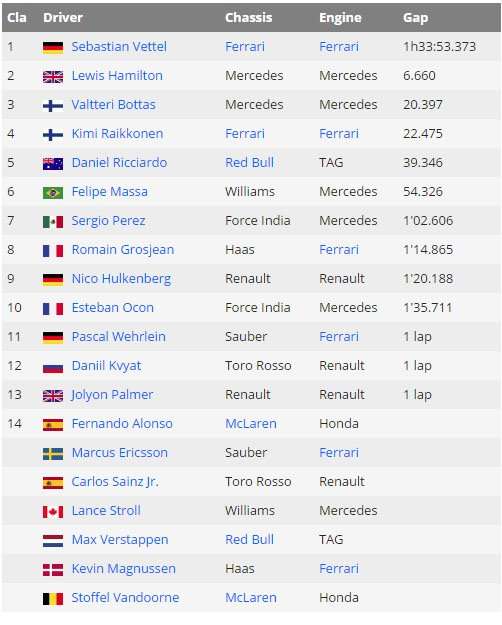Click the Russian flag next to Daniil Kvyat

[53, 367]
